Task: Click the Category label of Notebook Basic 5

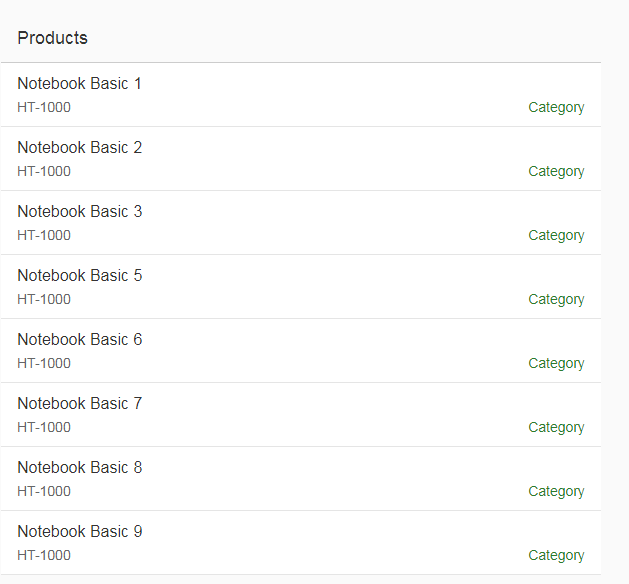Action: pyautogui.click(x=556, y=300)
